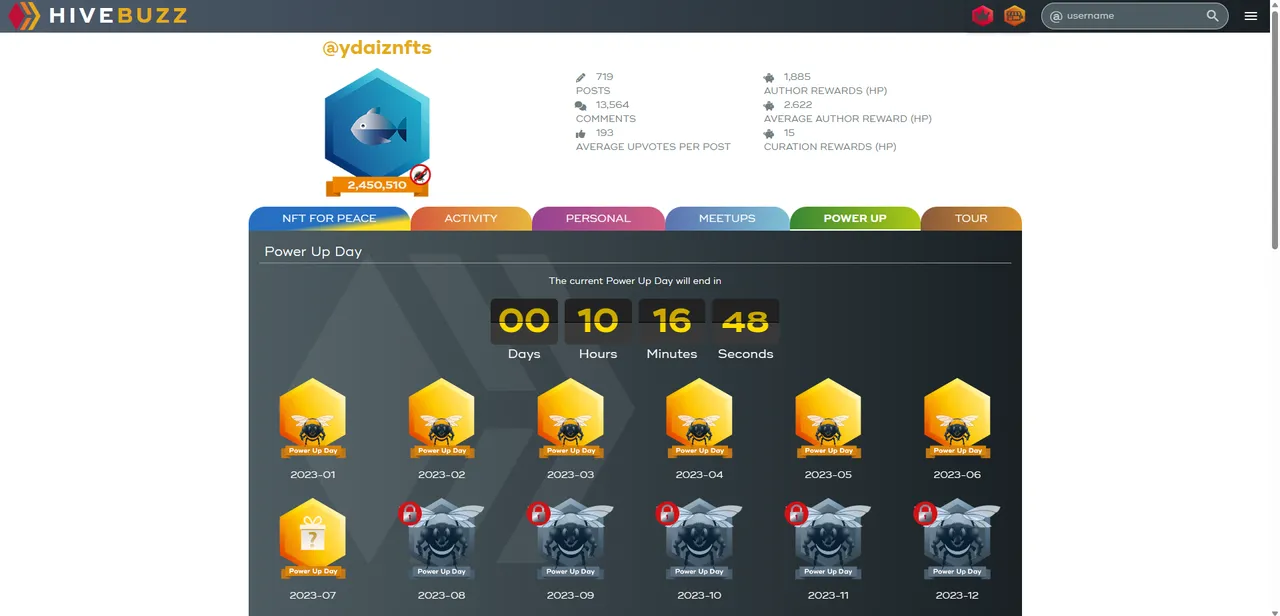Click the 2023-02 Power Up Day badge
This screenshot has width=1280, height=616.
pos(441,418)
